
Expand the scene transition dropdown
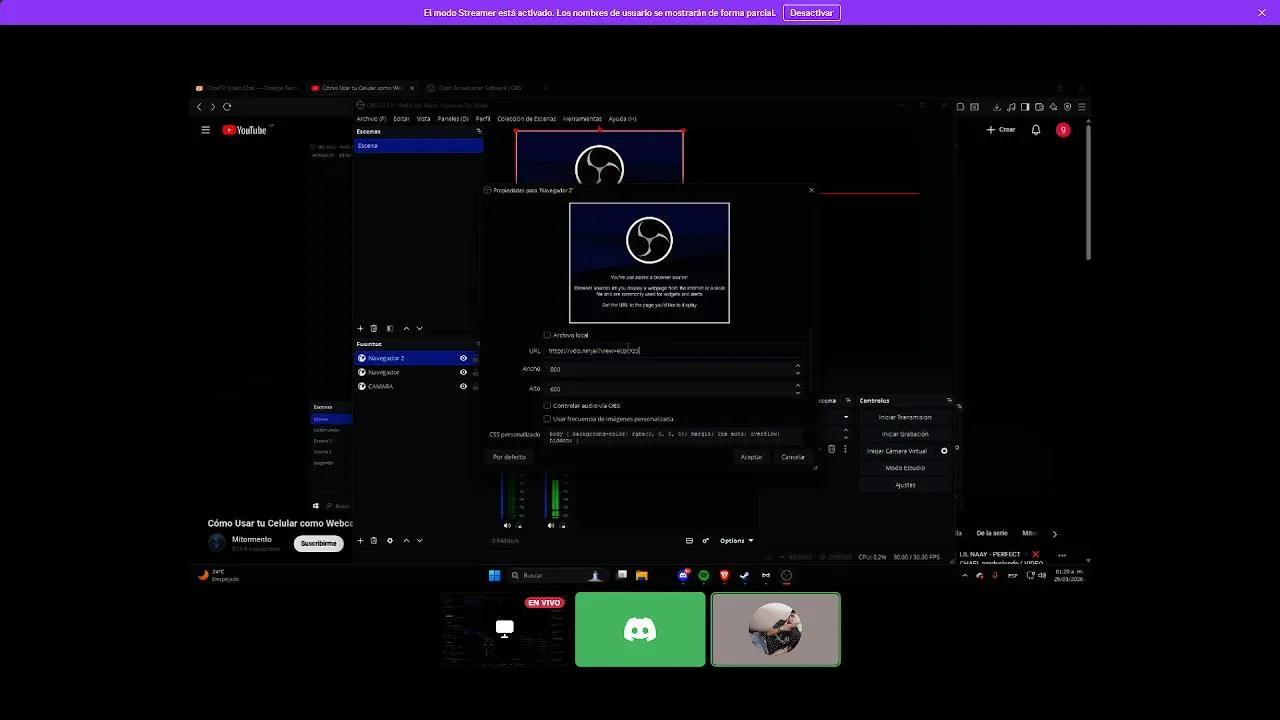[846, 417]
